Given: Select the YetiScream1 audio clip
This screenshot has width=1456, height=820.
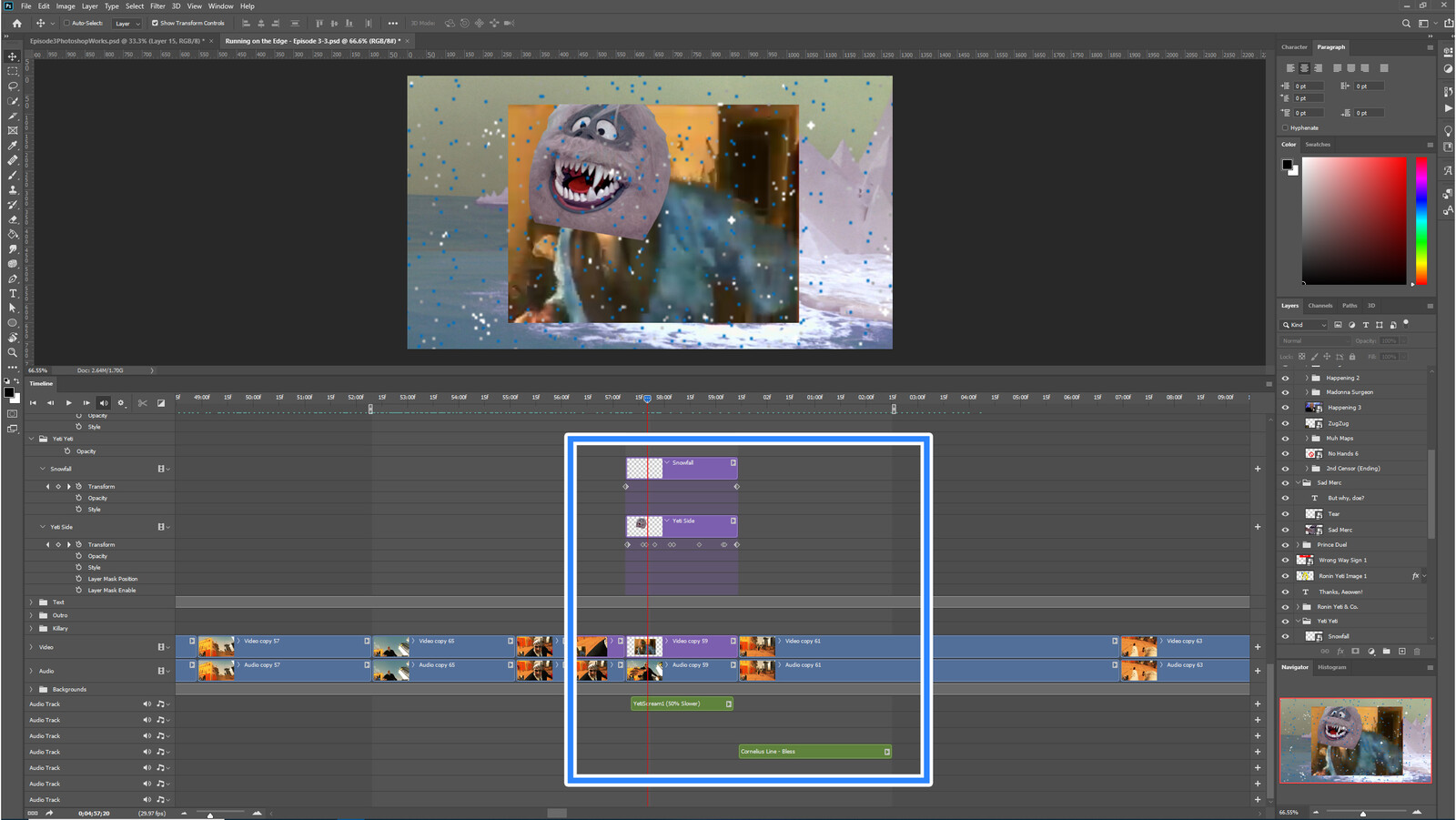Looking at the screenshot, I should 682,704.
